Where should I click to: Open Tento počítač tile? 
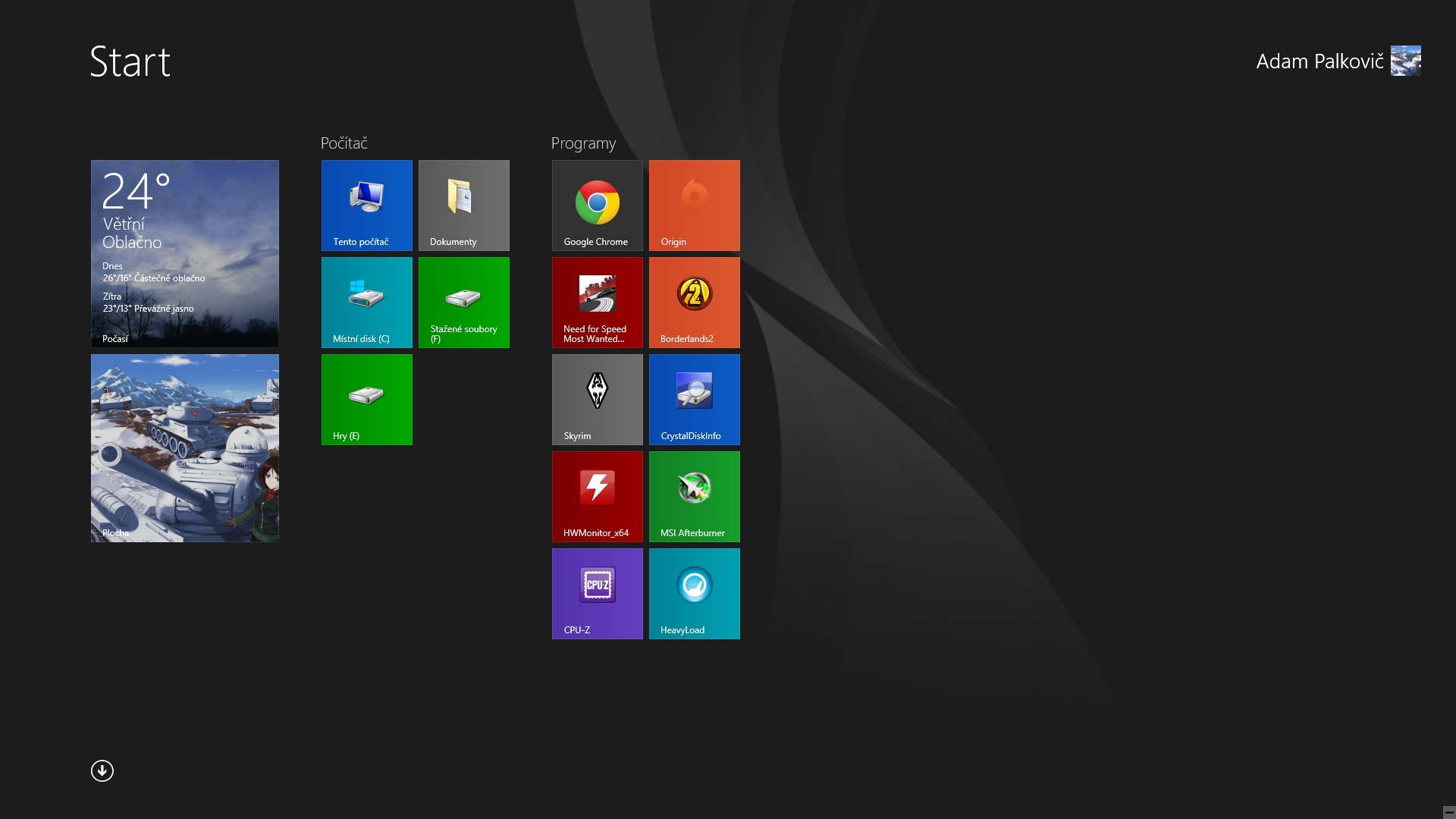[x=366, y=205]
